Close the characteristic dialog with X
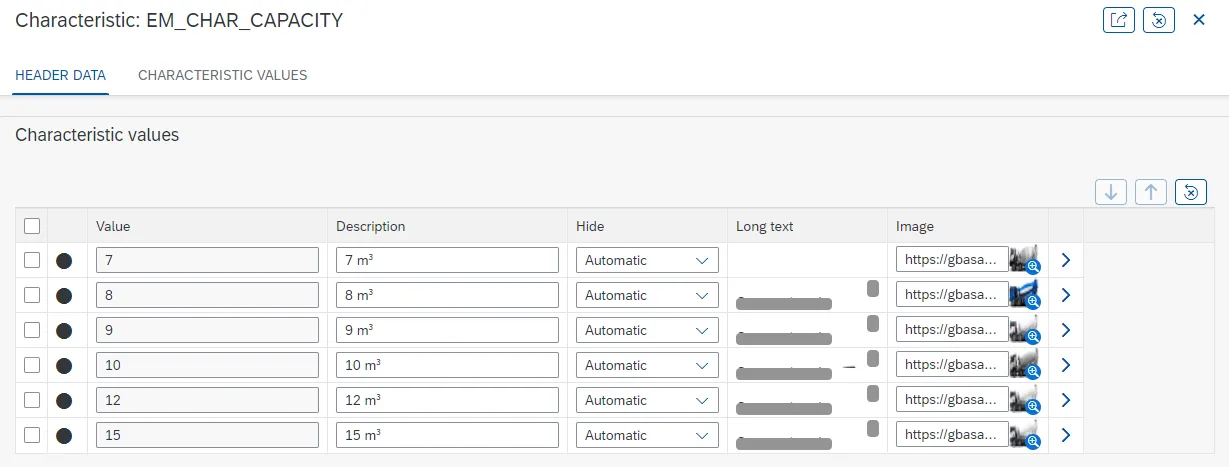 [1199, 20]
